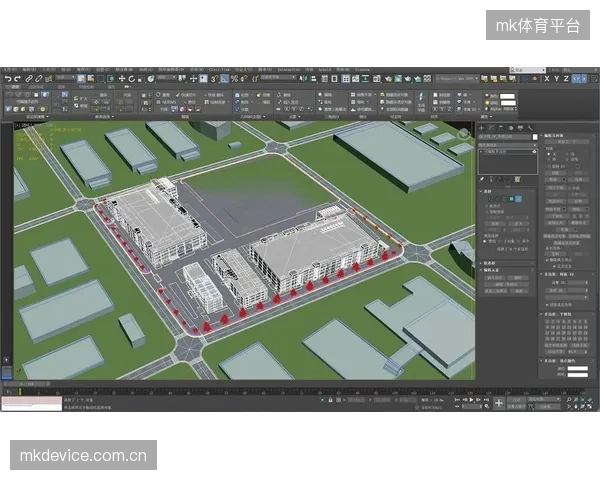Image resolution: width=600 pixels, height=480 pixels.
Task: Restrict to Z axis constraint
Action: 566,79
